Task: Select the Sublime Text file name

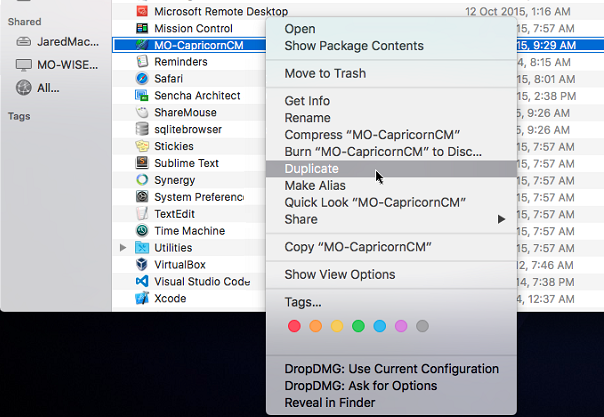Action: 186,163
